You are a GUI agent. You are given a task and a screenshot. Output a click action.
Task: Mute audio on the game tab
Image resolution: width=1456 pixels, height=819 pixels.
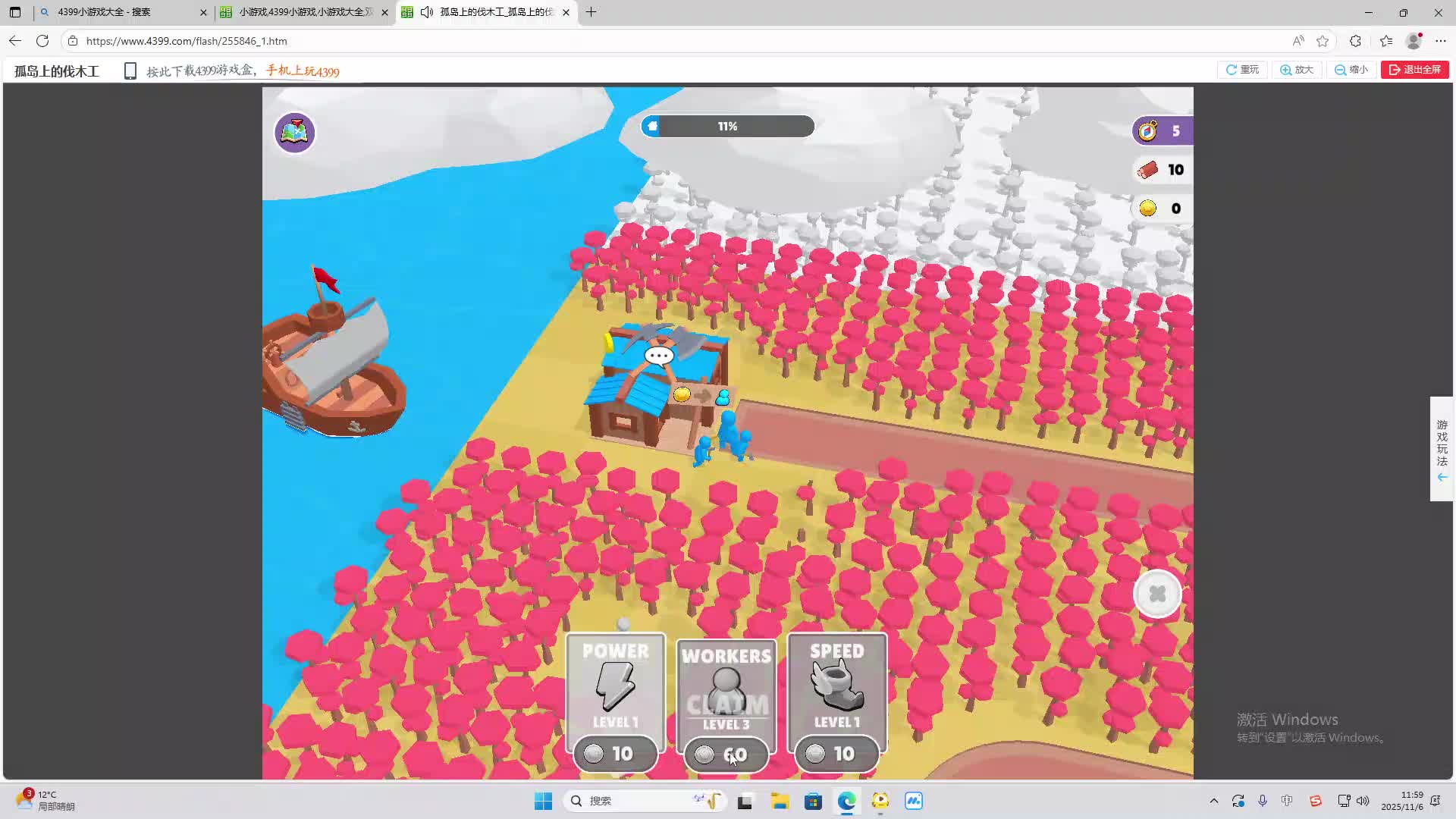tap(427, 12)
